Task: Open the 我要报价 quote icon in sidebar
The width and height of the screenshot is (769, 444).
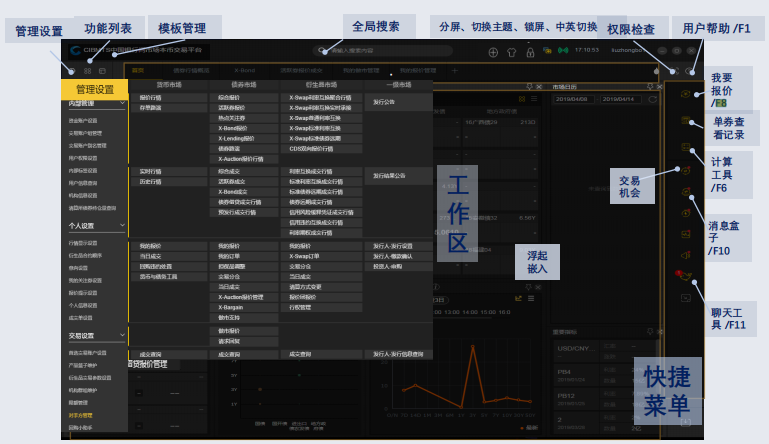Action: point(685,93)
